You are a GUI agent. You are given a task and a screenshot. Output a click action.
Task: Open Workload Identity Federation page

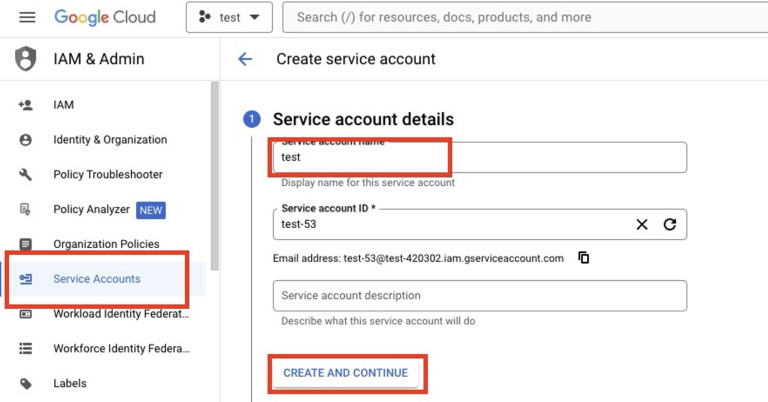point(120,314)
